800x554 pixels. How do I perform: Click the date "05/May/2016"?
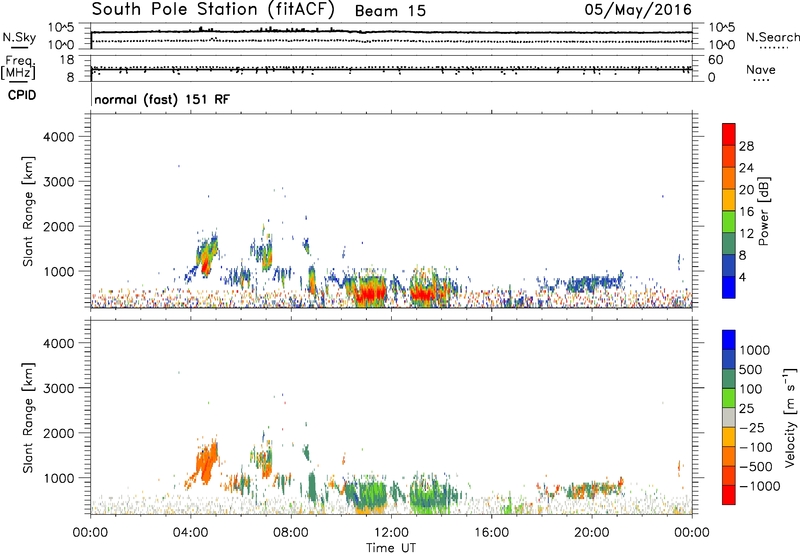pos(638,9)
